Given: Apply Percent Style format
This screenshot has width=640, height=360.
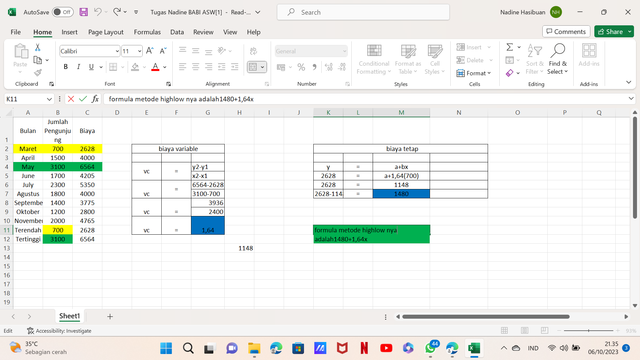Looking at the screenshot, I should [x=301, y=67].
